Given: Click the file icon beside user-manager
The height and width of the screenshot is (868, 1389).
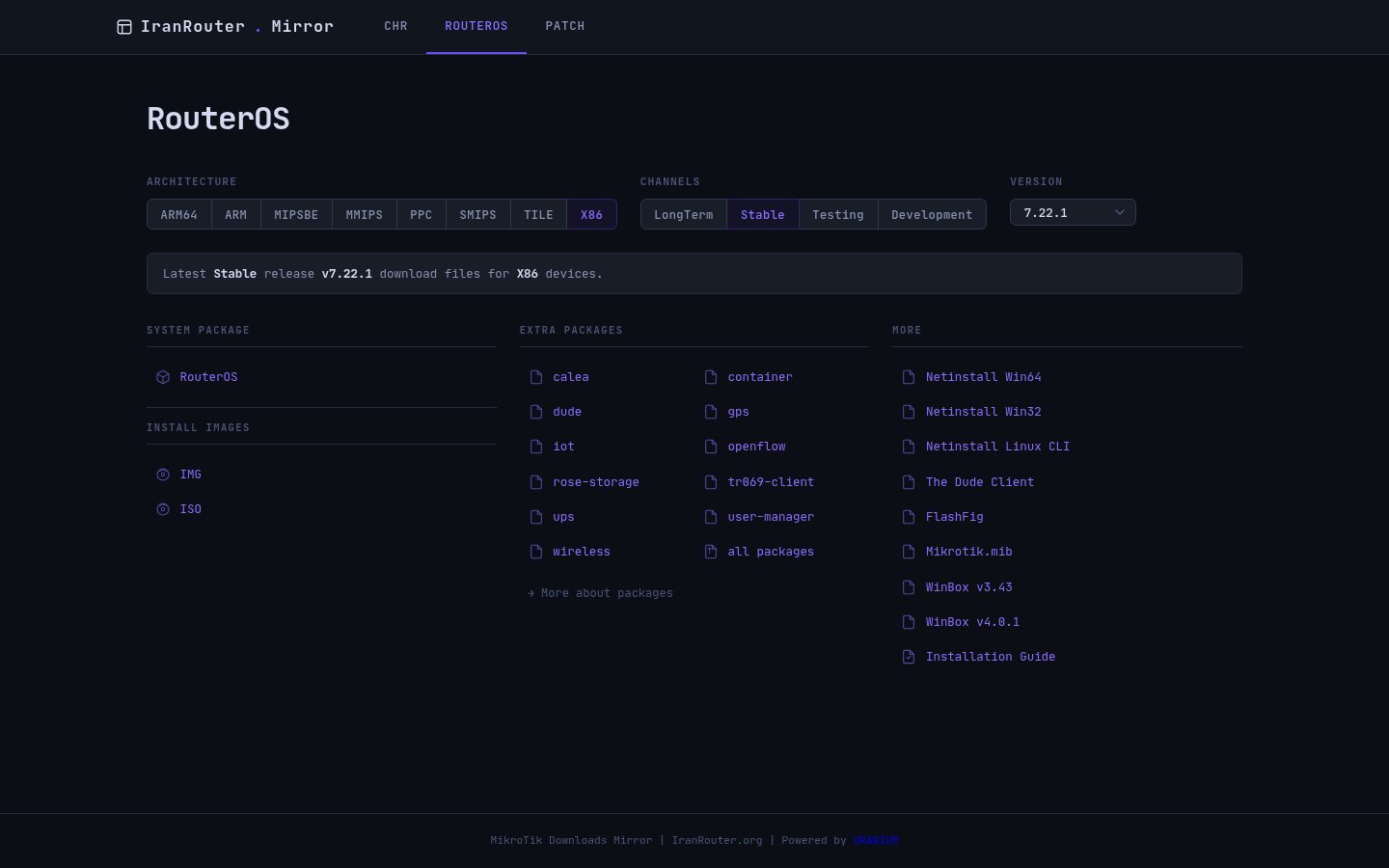Looking at the screenshot, I should pos(711,517).
